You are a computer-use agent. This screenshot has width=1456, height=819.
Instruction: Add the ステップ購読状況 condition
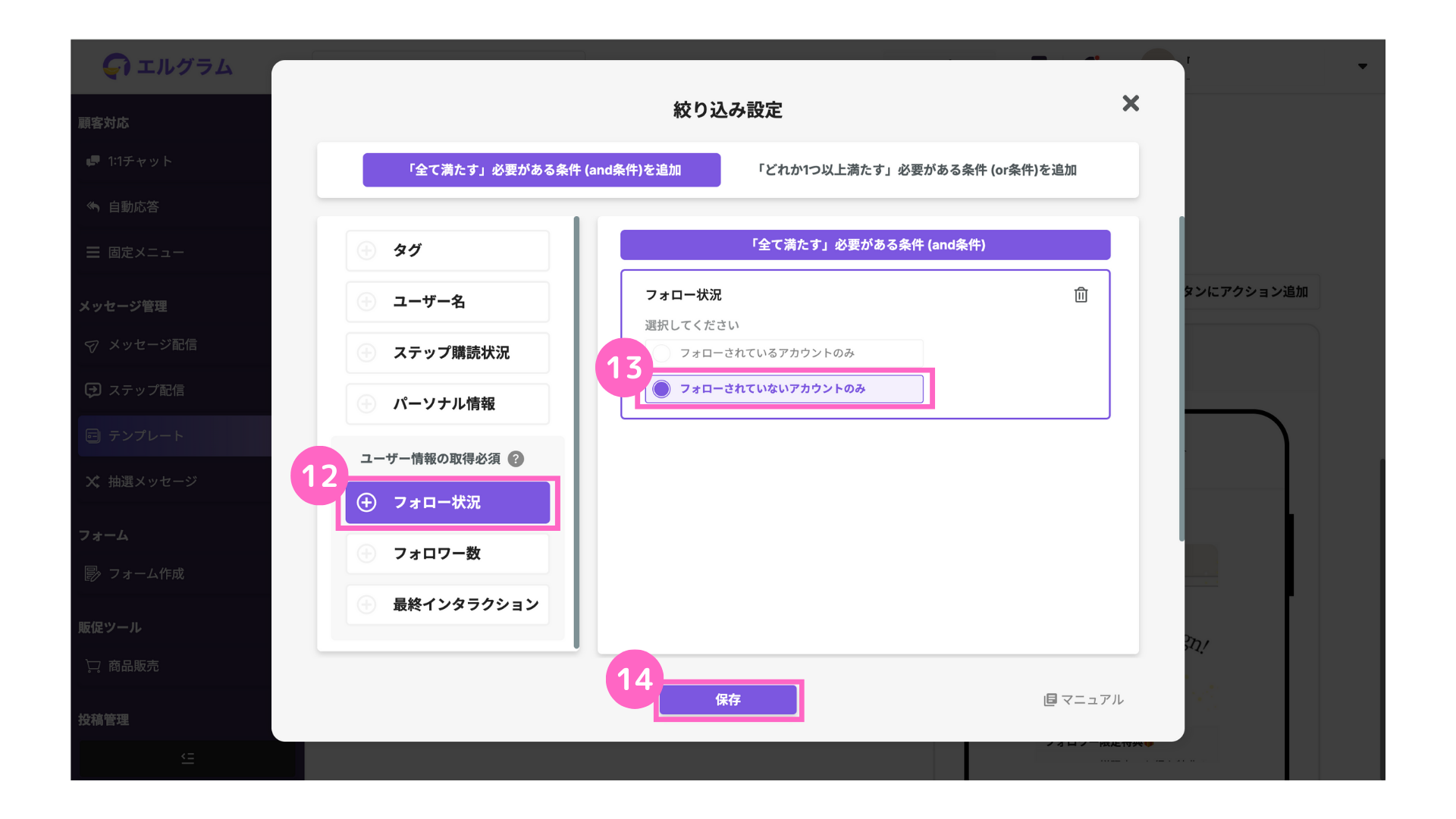click(x=447, y=353)
